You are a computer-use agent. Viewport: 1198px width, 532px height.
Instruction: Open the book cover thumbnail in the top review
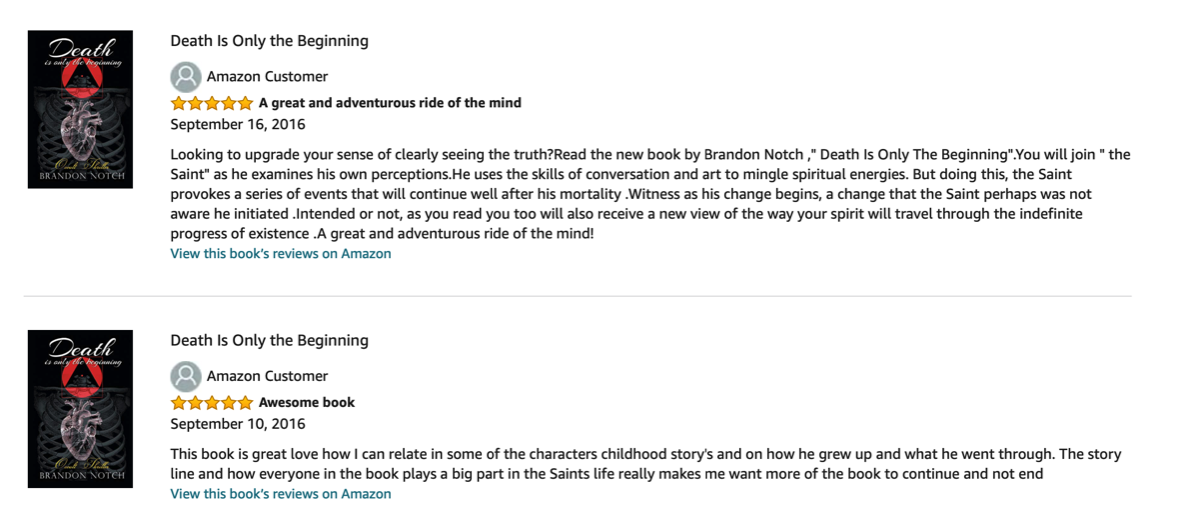[80, 109]
